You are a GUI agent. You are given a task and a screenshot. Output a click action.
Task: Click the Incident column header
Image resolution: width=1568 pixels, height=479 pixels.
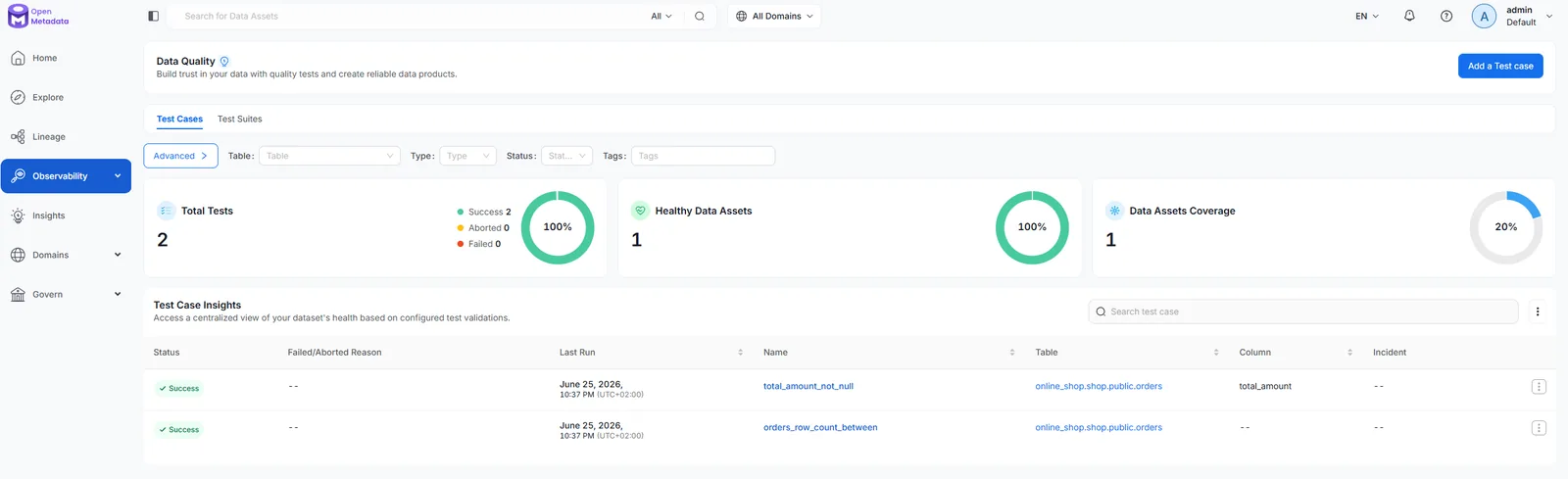click(x=1390, y=353)
